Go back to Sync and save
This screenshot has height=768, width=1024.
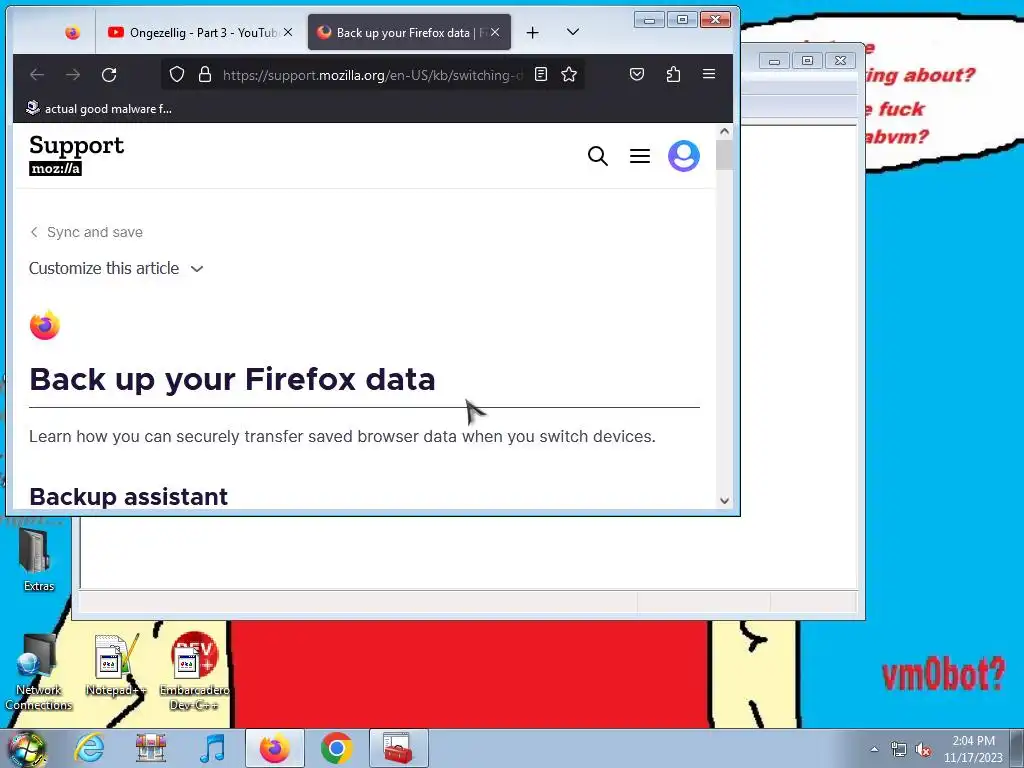click(86, 232)
